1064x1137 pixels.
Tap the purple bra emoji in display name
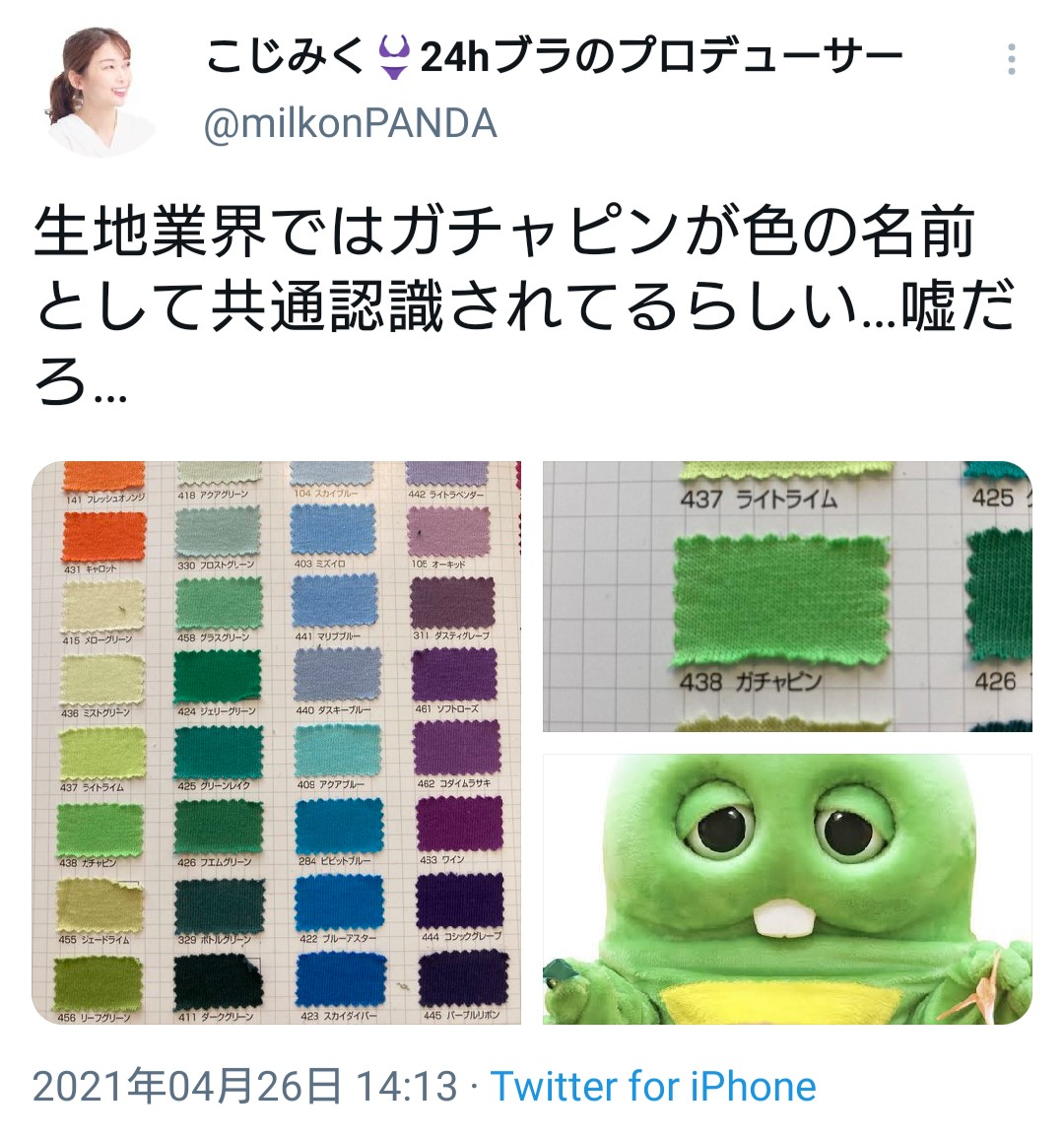[394, 57]
